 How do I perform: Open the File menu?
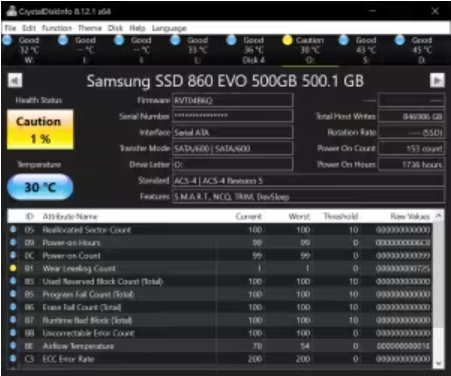pyautogui.click(x=10, y=28)
